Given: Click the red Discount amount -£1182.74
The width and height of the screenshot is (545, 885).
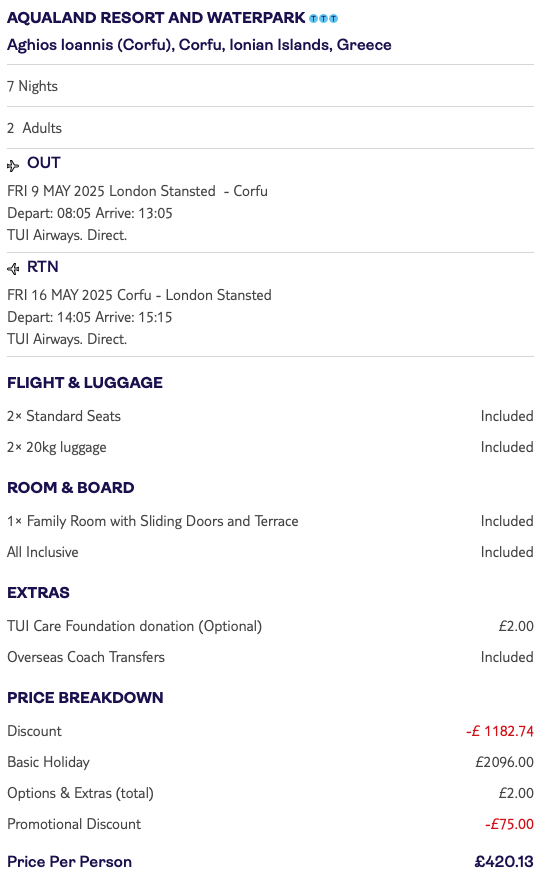Looking at the screenshot, I should coord(500,731).
